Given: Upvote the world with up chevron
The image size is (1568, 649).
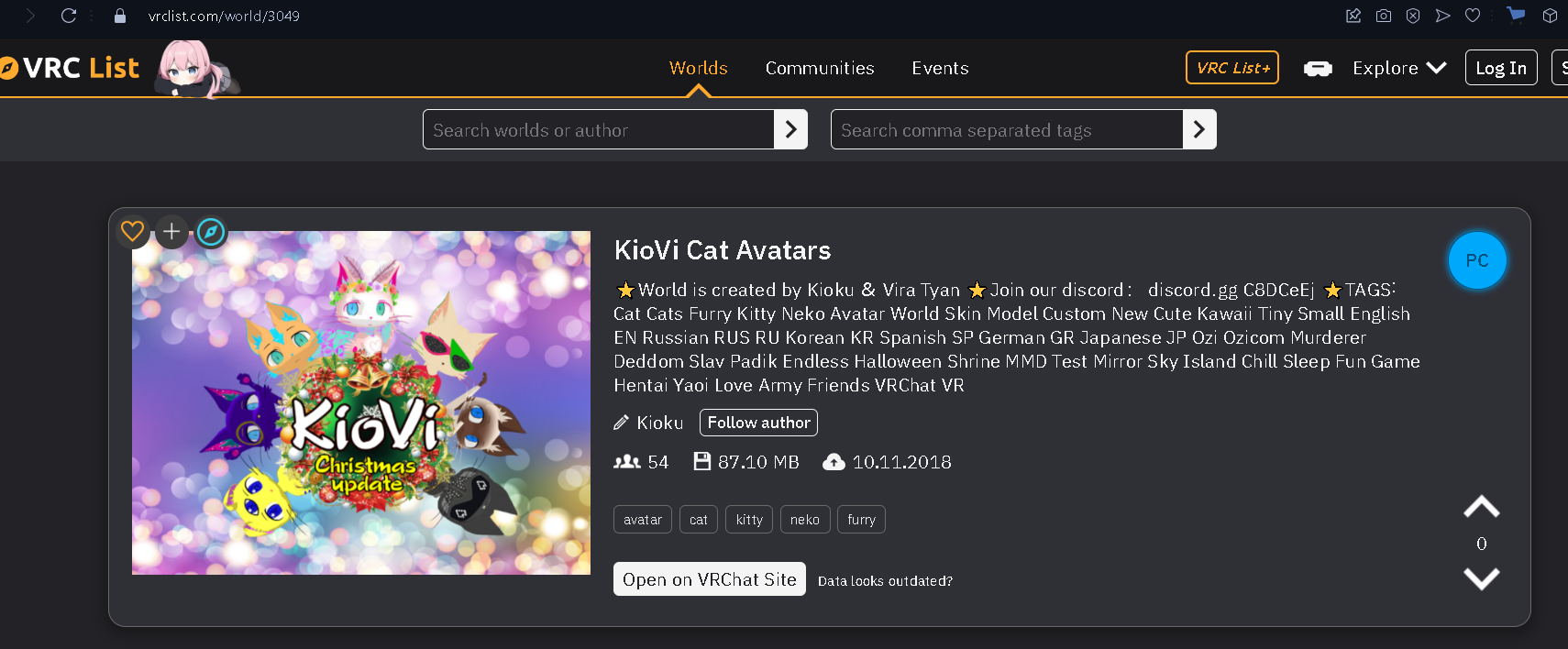Looking at the screenshot, I should (x=1482, y=507).
